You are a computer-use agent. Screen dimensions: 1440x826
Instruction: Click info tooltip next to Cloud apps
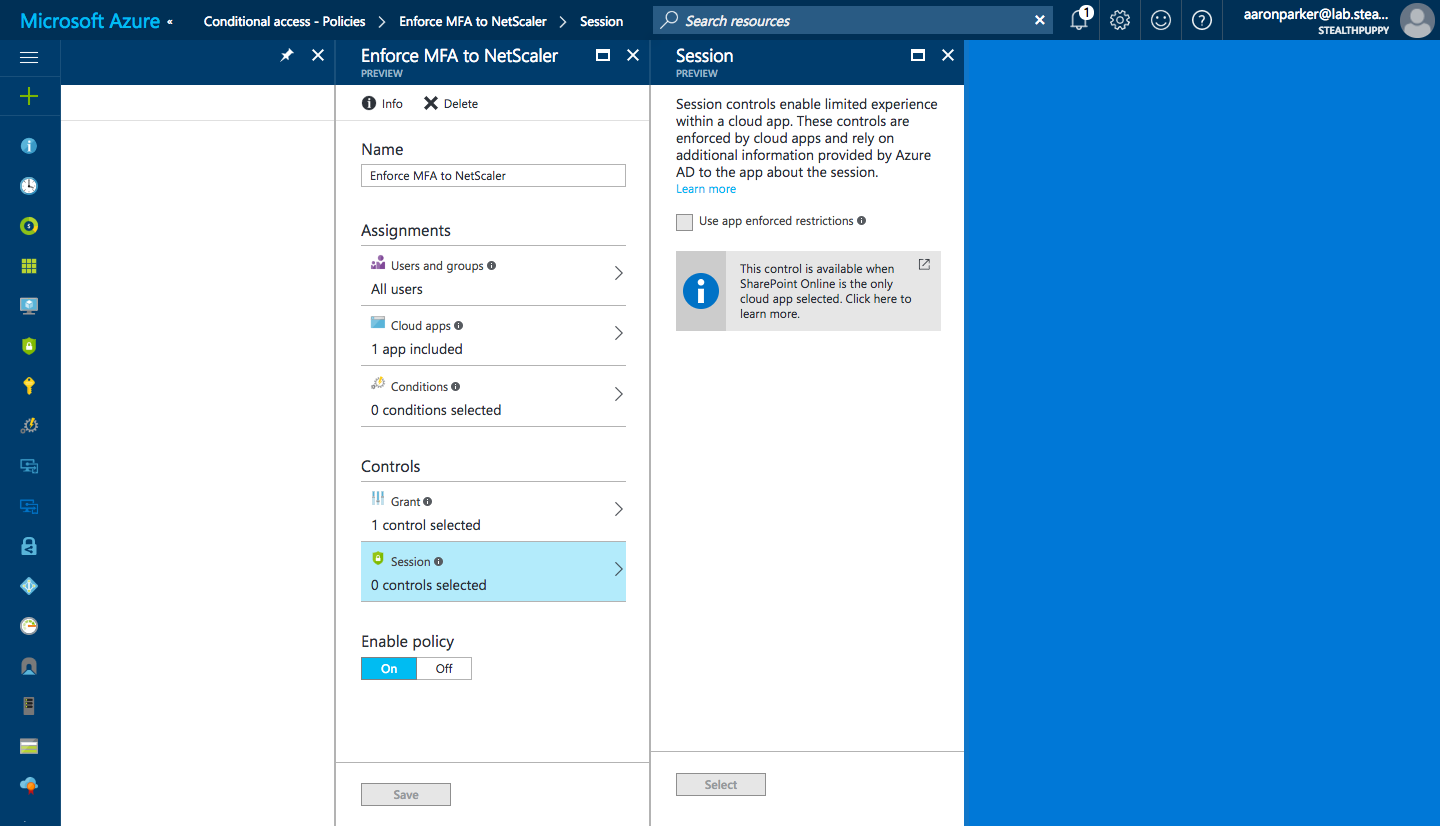point(458,326)
